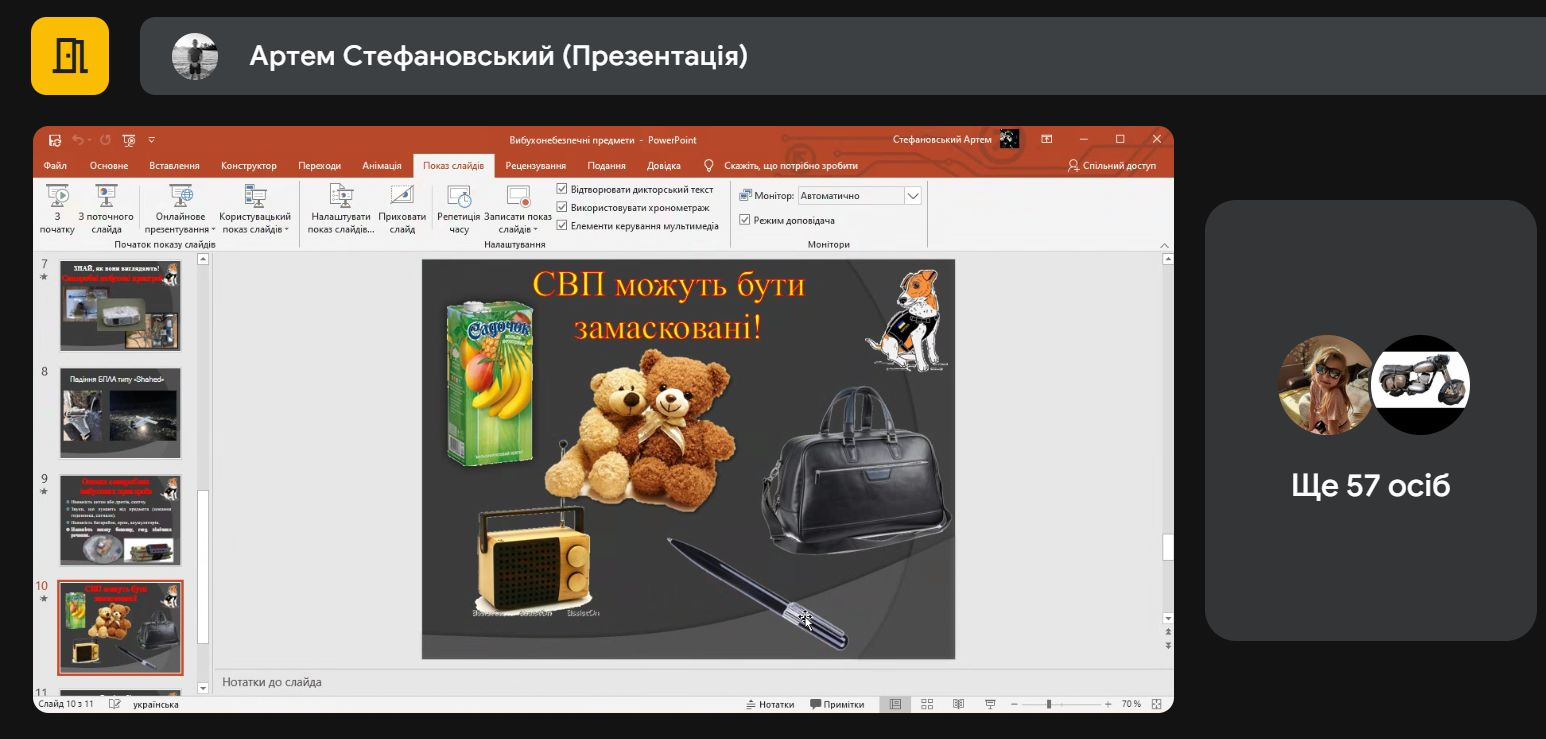
Task: Click the 'Приховати слайд' icon
Action: [x=402, y=209]
